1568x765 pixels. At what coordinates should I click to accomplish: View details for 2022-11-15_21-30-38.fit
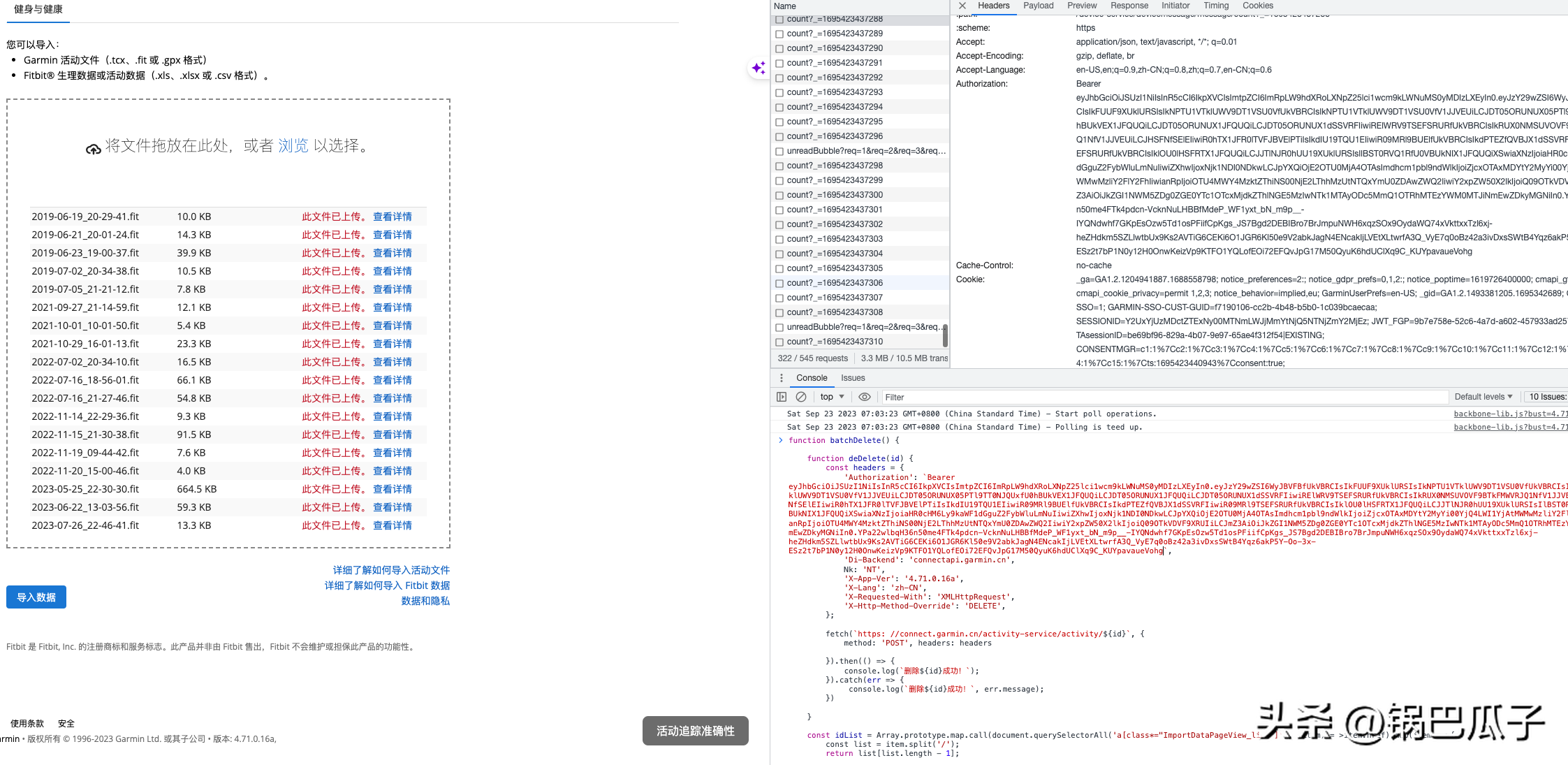tap(393, 435)
